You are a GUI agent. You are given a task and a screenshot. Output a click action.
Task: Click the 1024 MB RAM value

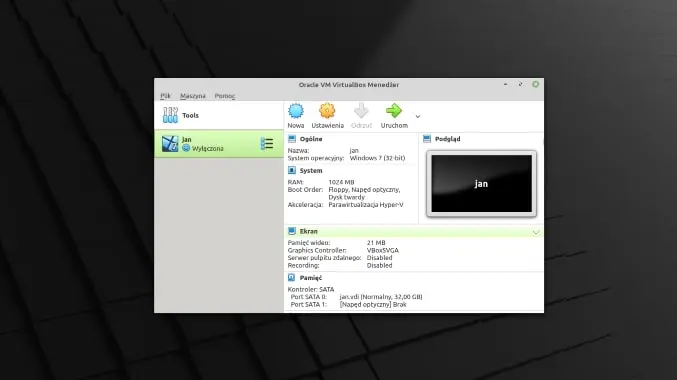[x=341, y=182]
